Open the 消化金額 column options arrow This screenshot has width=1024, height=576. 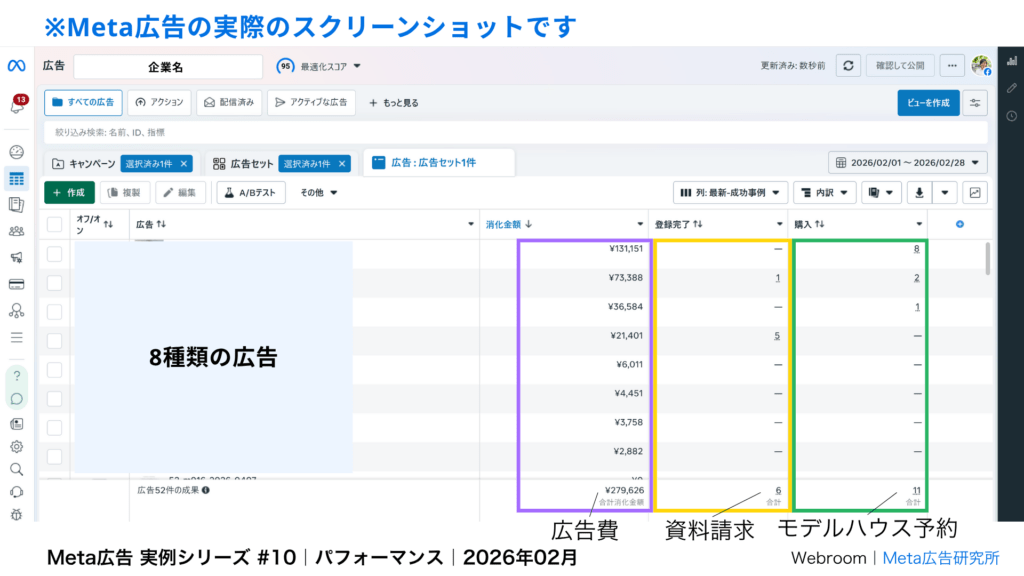(x=640, y=224)
